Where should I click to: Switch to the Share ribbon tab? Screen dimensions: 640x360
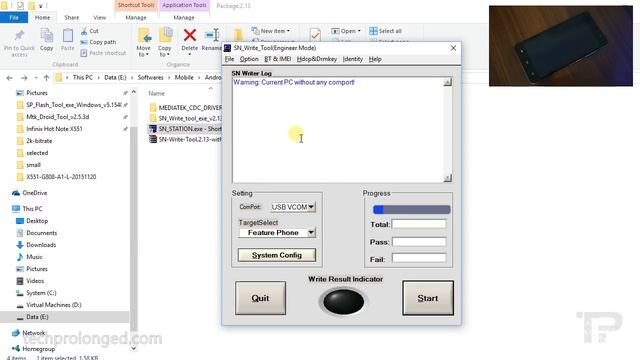[71, 18]
